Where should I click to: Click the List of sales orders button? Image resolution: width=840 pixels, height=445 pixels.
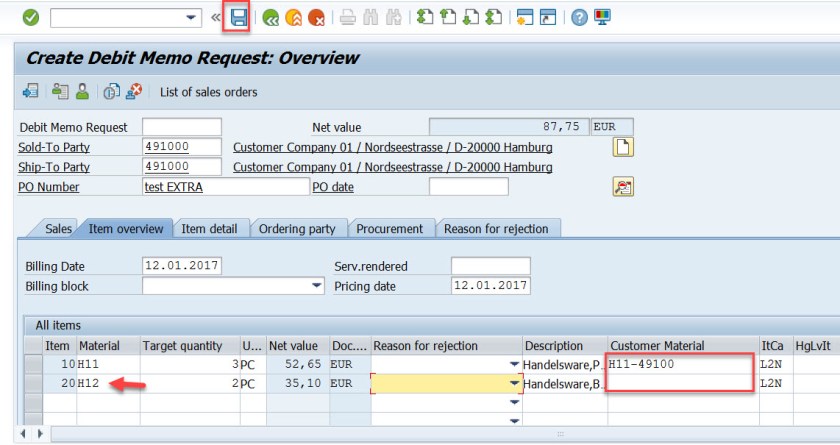point(208,92)
